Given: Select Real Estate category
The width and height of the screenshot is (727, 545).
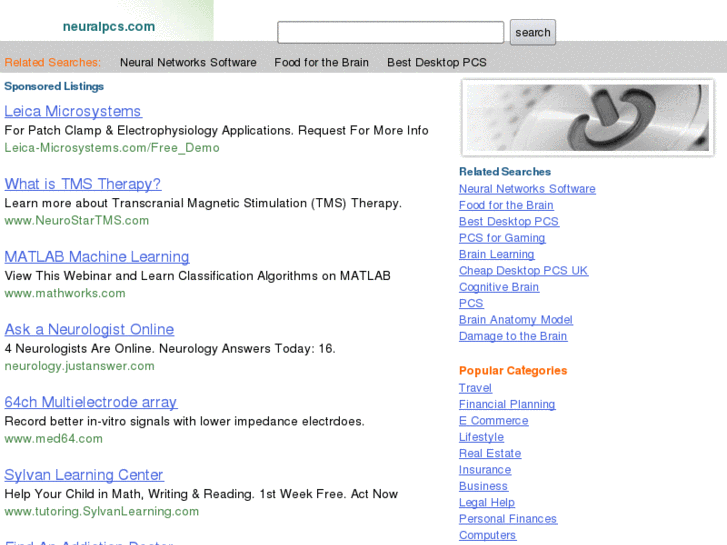Looking at the screenshot, I should click(x=490, y=453).
